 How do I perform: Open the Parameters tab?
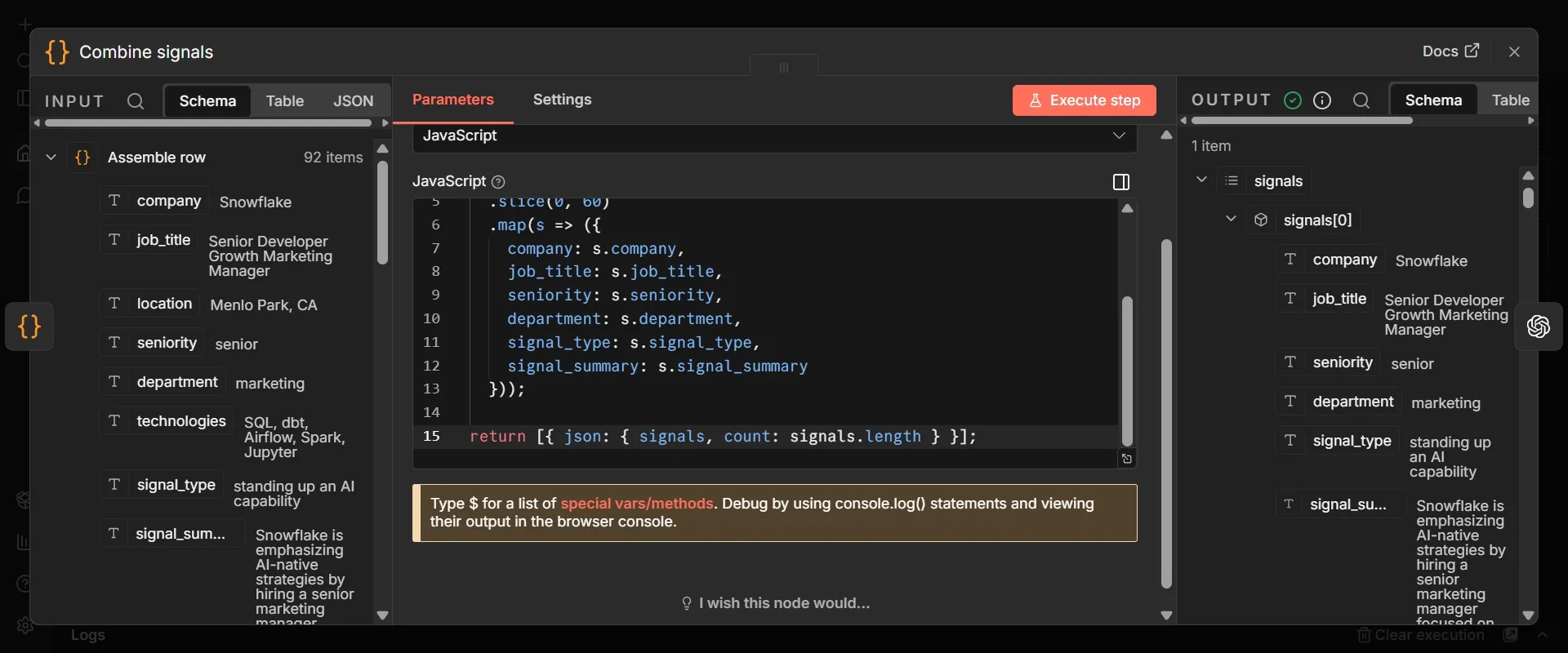click(453, 100)
